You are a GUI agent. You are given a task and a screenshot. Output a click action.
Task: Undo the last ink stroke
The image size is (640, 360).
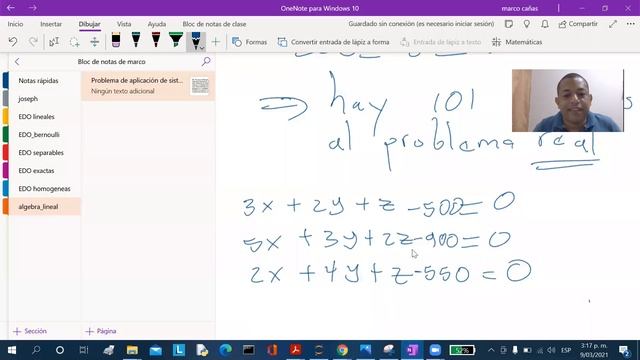tap(13, 42)
